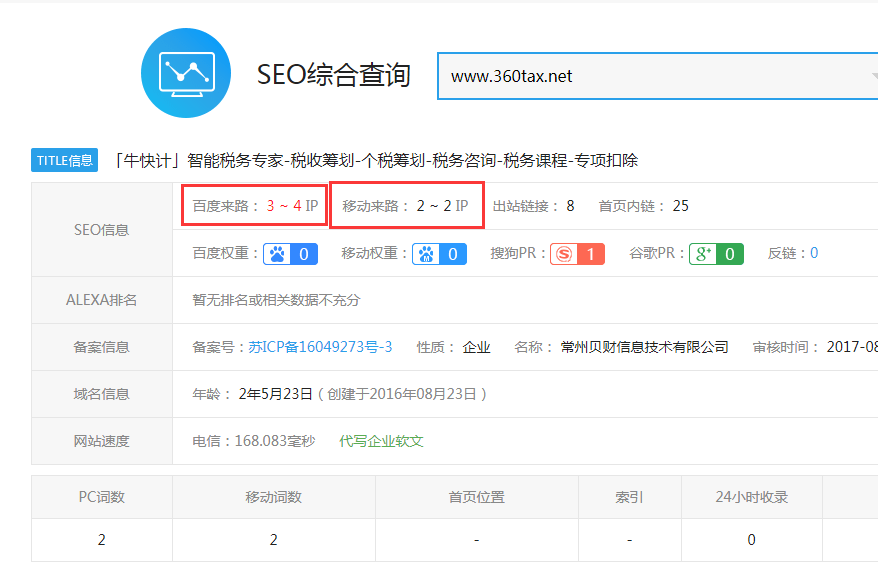878x571 pixels.
Task: Select the 百度来路 3 ~ 4 IP value
Action: pos(291,206)
